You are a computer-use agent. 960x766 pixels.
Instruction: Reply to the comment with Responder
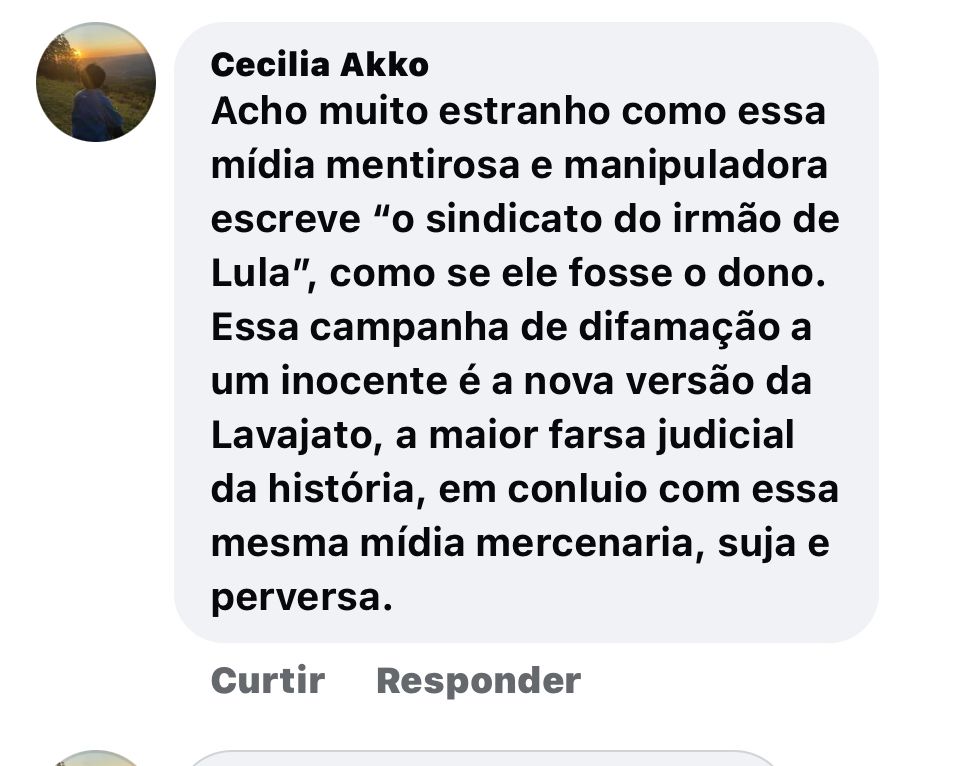[x=478, y=681]
